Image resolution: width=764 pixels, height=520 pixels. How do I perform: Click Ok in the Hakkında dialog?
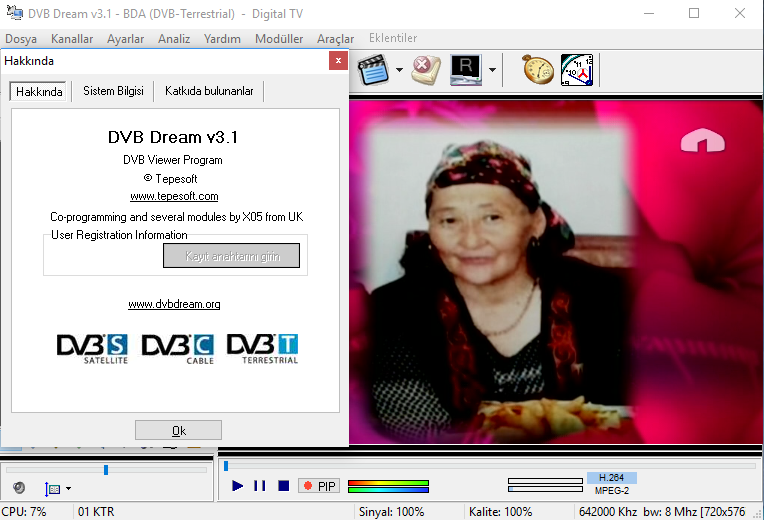point(178,430)
